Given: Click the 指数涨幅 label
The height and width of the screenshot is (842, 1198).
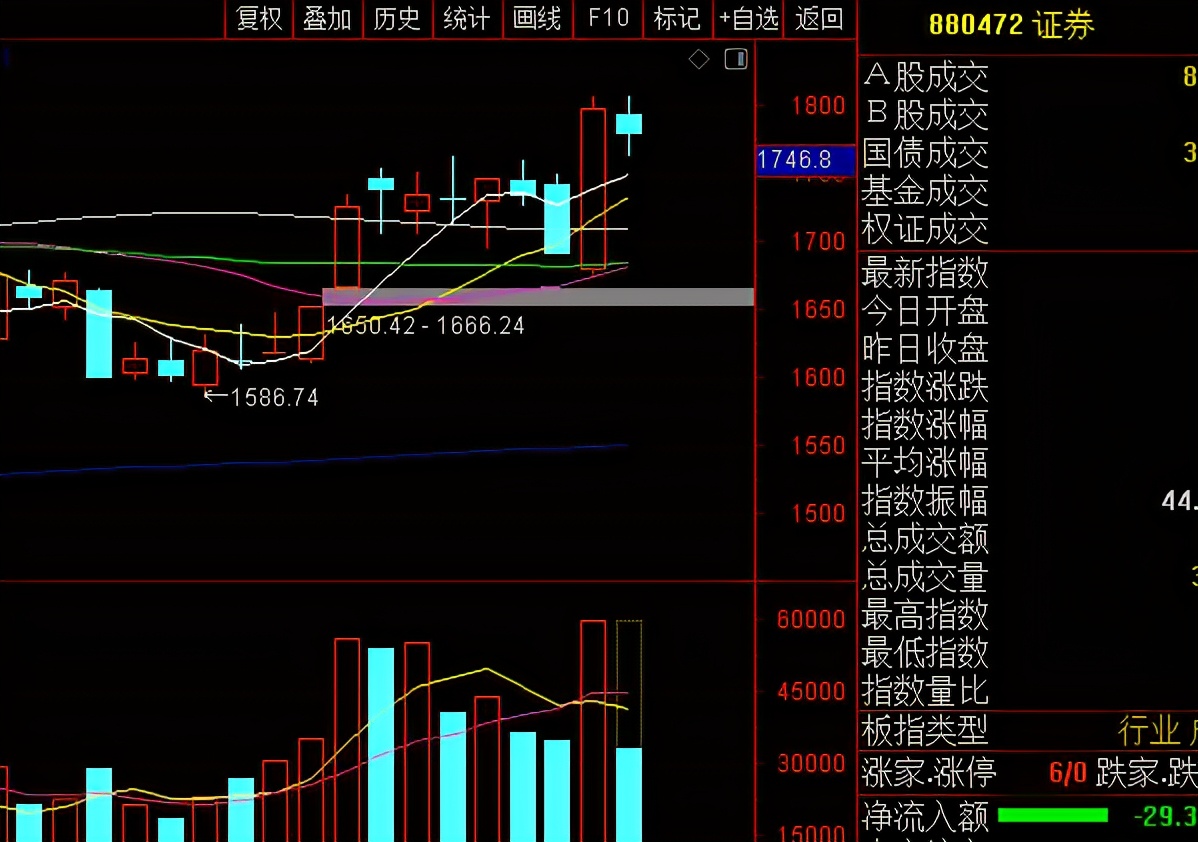Looking at the screenshot, I should tap(924, 425).
